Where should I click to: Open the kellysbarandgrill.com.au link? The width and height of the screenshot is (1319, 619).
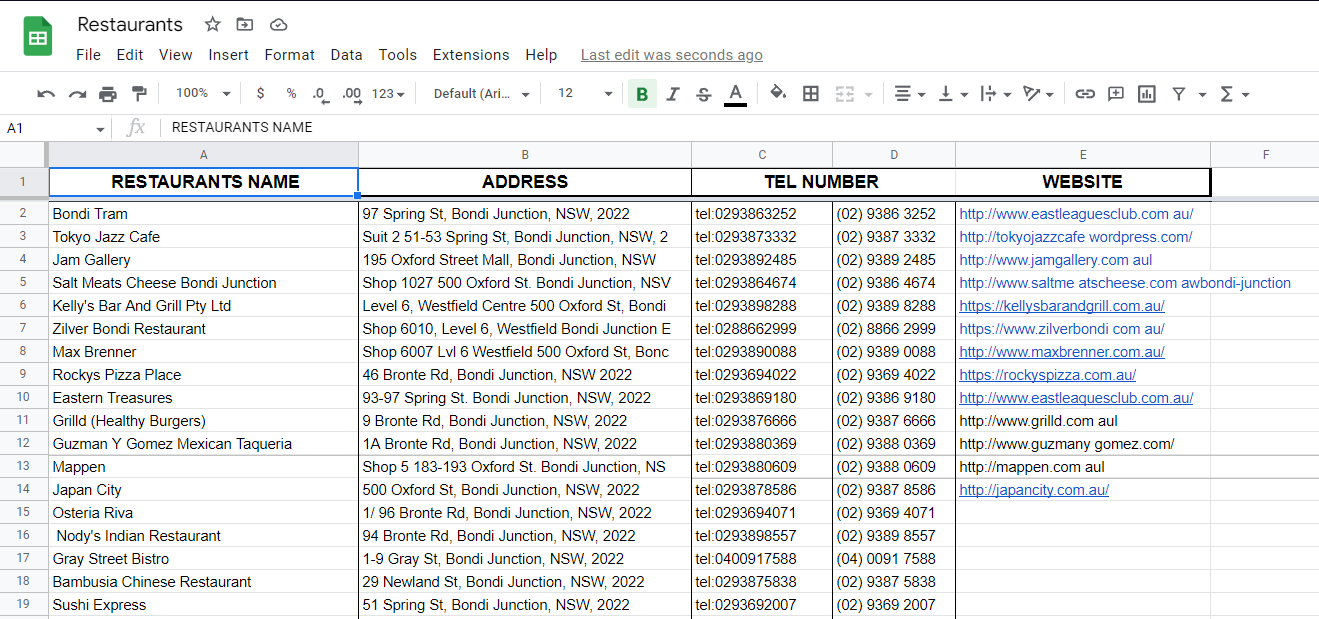point(1062,306)
